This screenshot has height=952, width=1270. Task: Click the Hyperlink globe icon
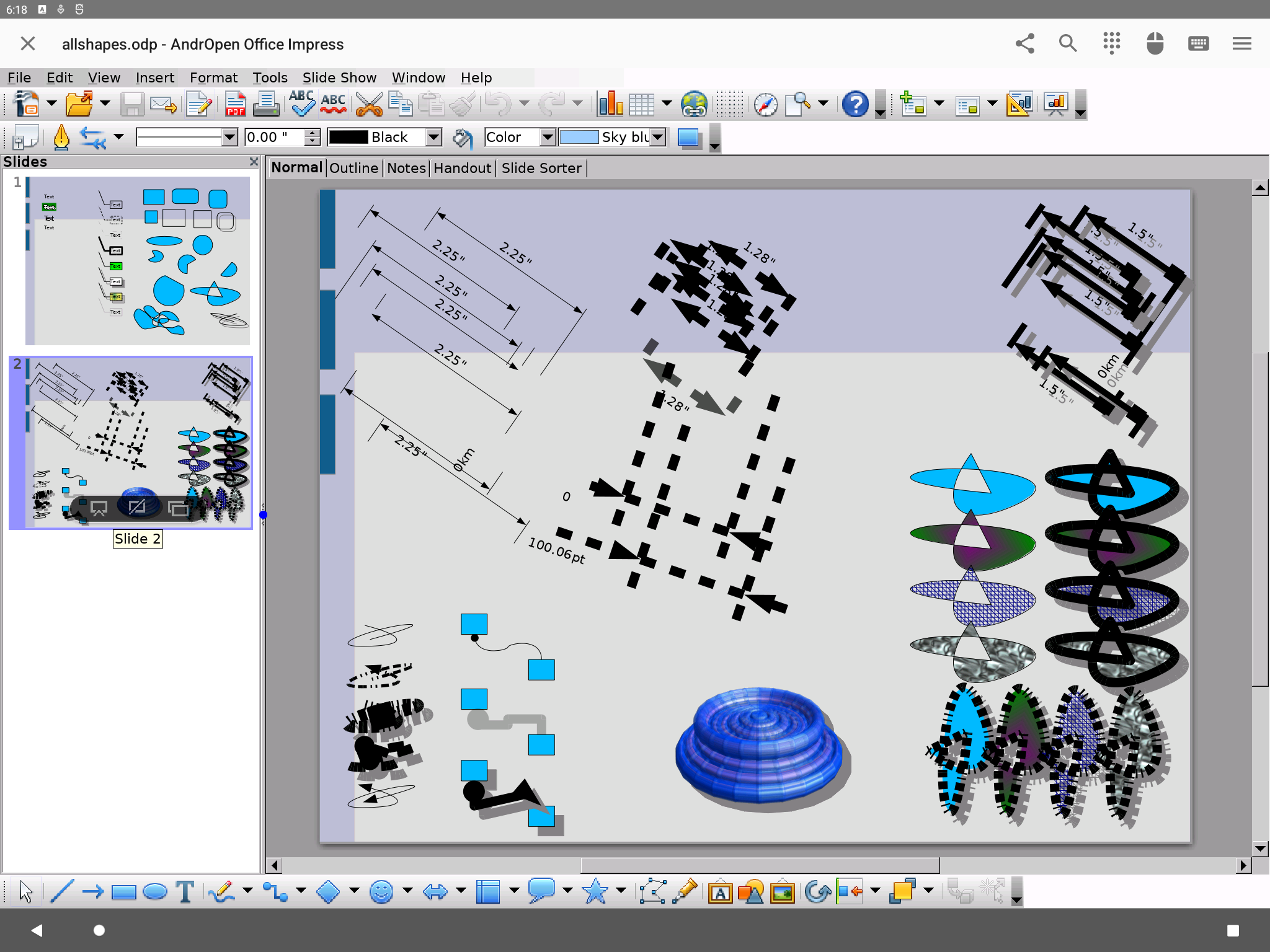click(x=694, y=104)
